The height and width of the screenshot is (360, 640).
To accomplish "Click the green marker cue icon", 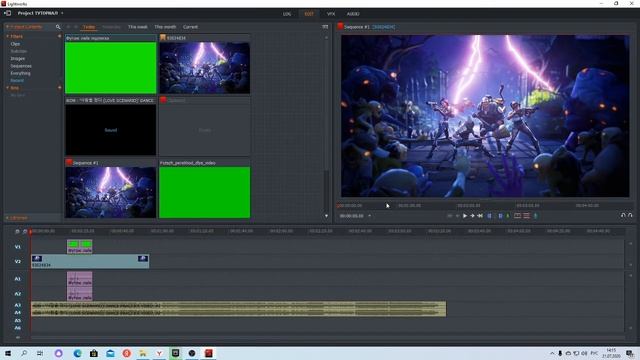I will tap(508, 216).
